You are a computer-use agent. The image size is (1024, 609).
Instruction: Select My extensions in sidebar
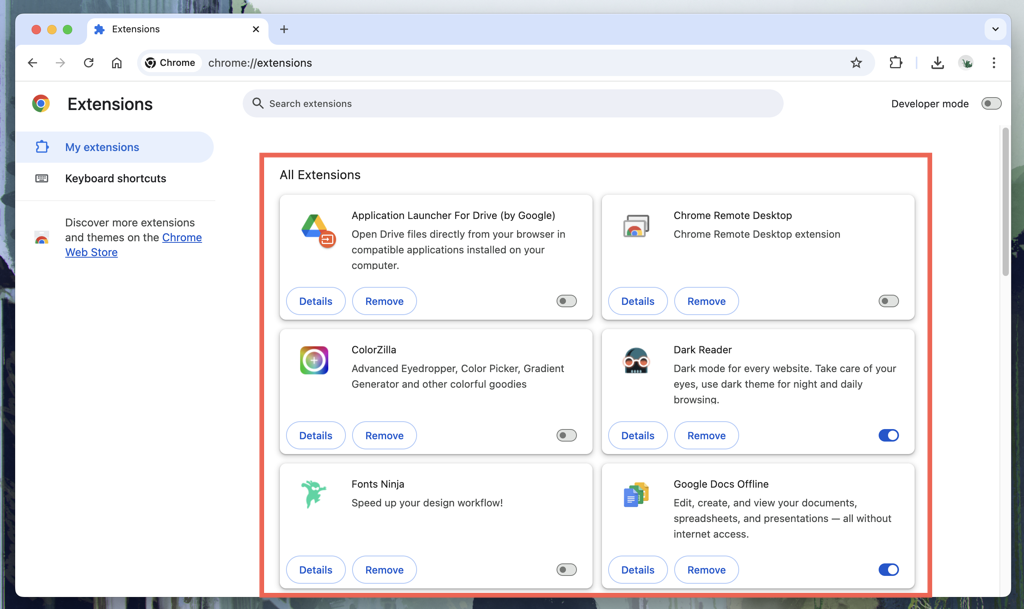tap(102, 147)
